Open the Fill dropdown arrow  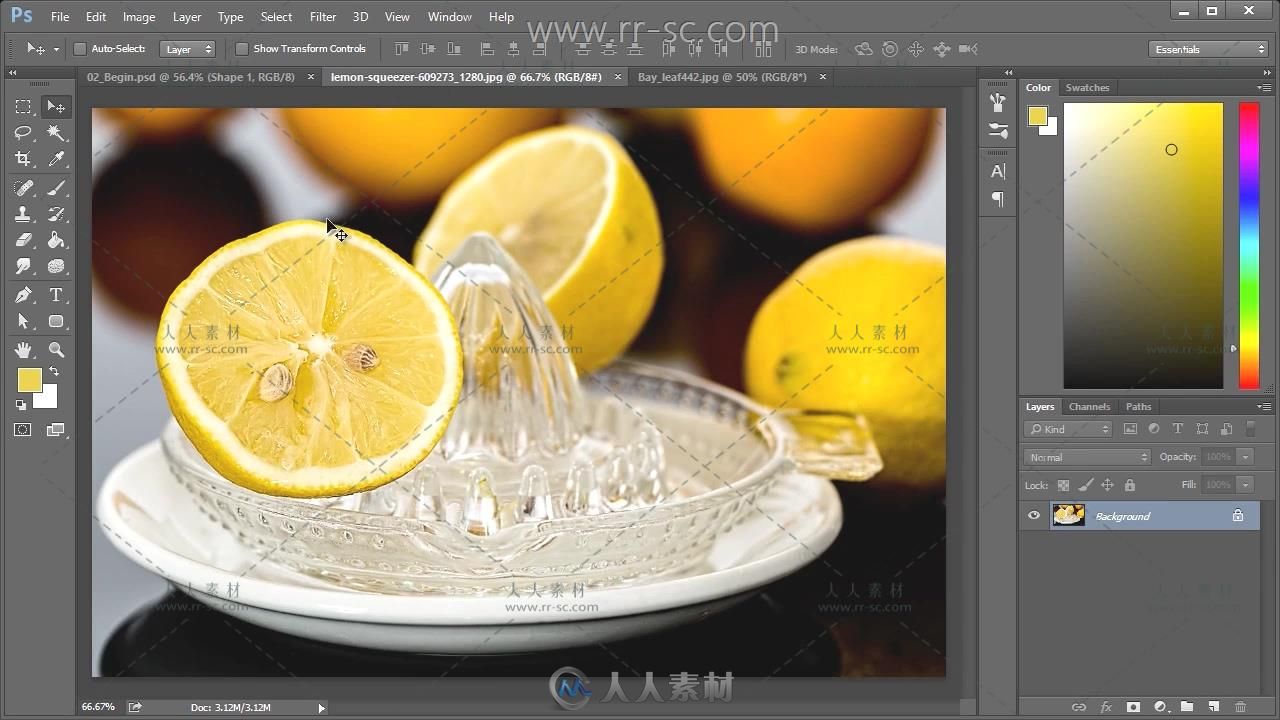(x=1245, y=485)
